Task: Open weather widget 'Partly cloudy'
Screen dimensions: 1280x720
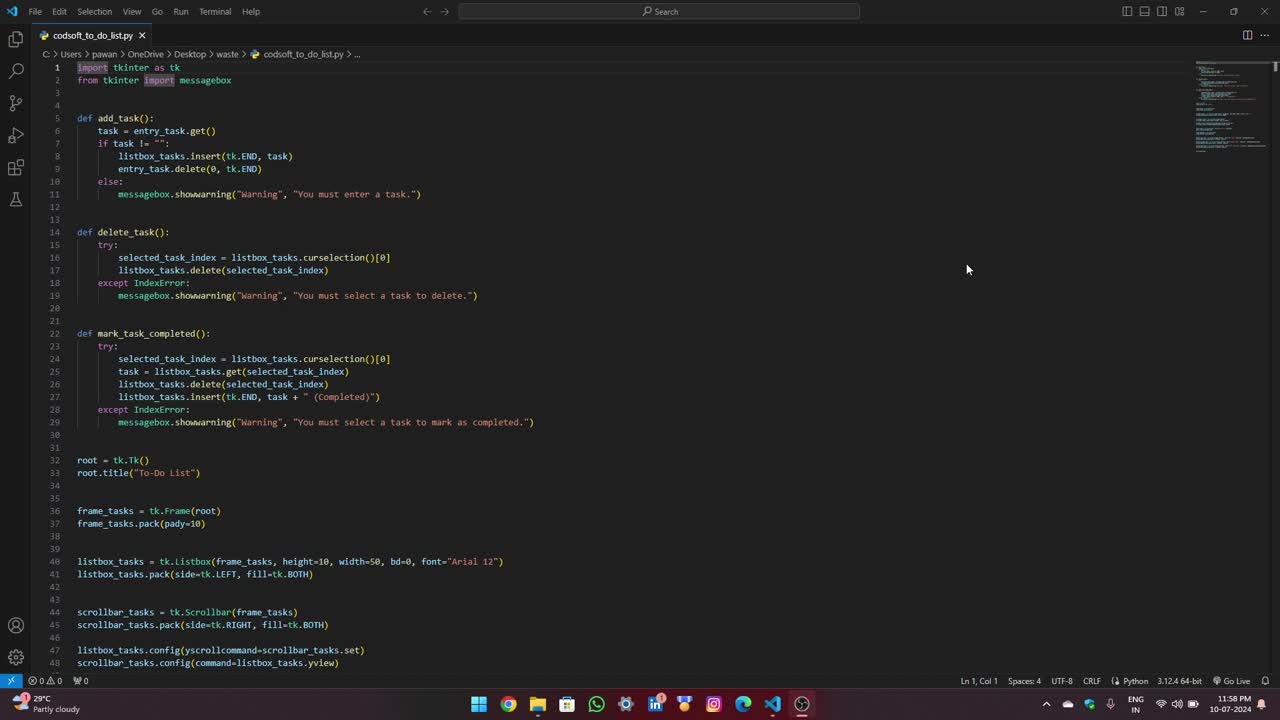Action: pos(45,704)
